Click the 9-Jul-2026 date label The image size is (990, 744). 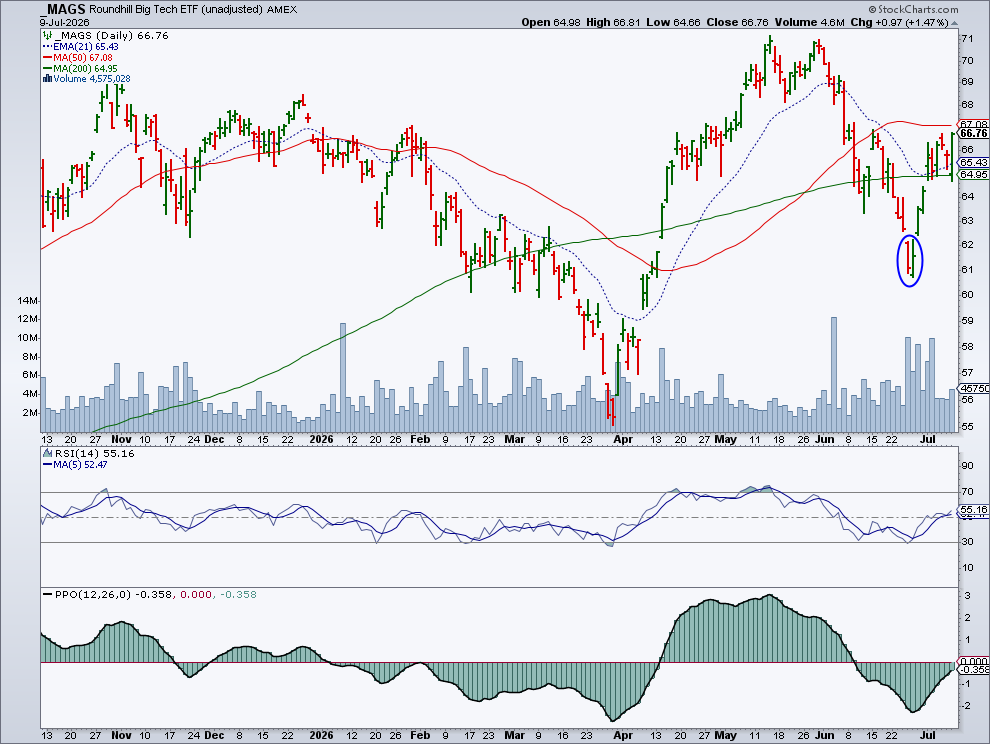[x=64, y=22]
